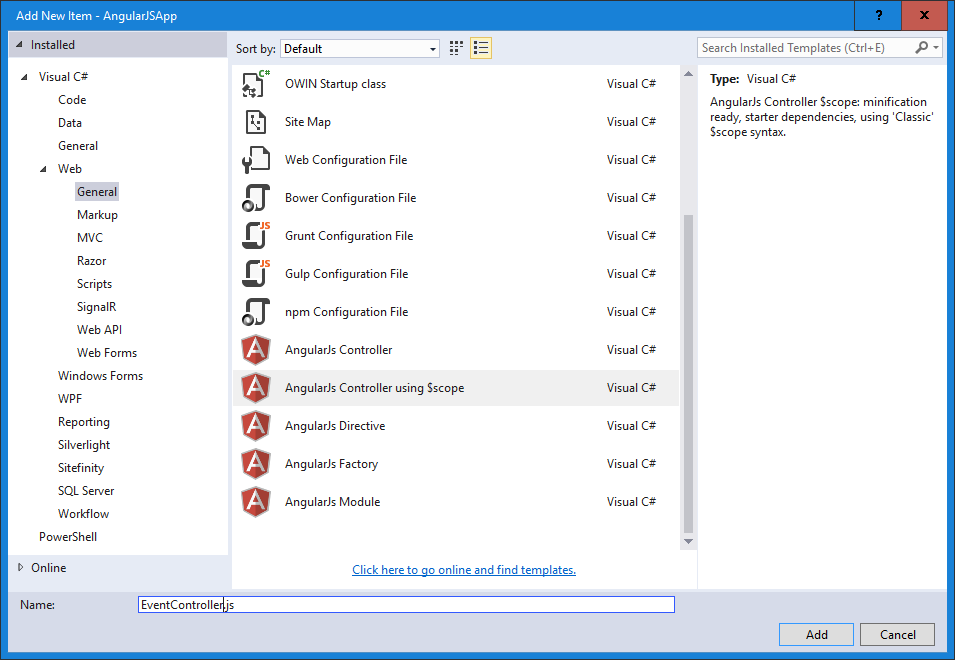This screenshot has width=955, height=660.
Task: Open search options dropdown arrow
Action: 936,47
